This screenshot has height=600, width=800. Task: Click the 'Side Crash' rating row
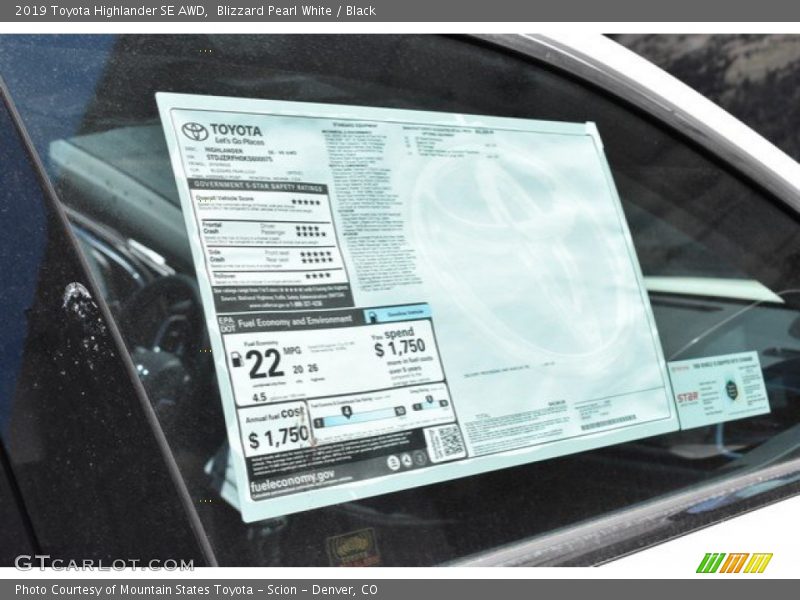point(272,258)
